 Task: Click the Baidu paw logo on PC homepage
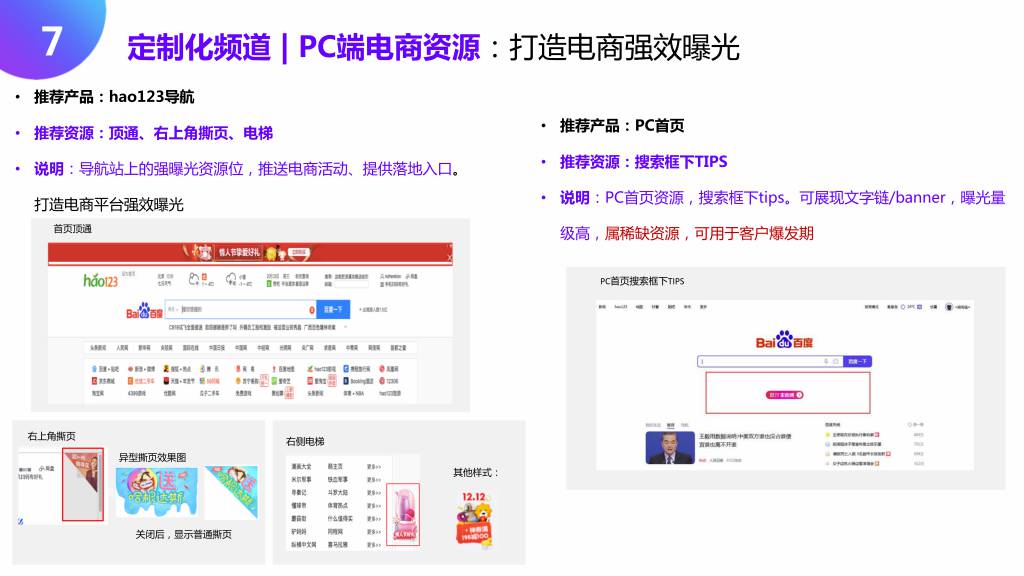(784, 340)
